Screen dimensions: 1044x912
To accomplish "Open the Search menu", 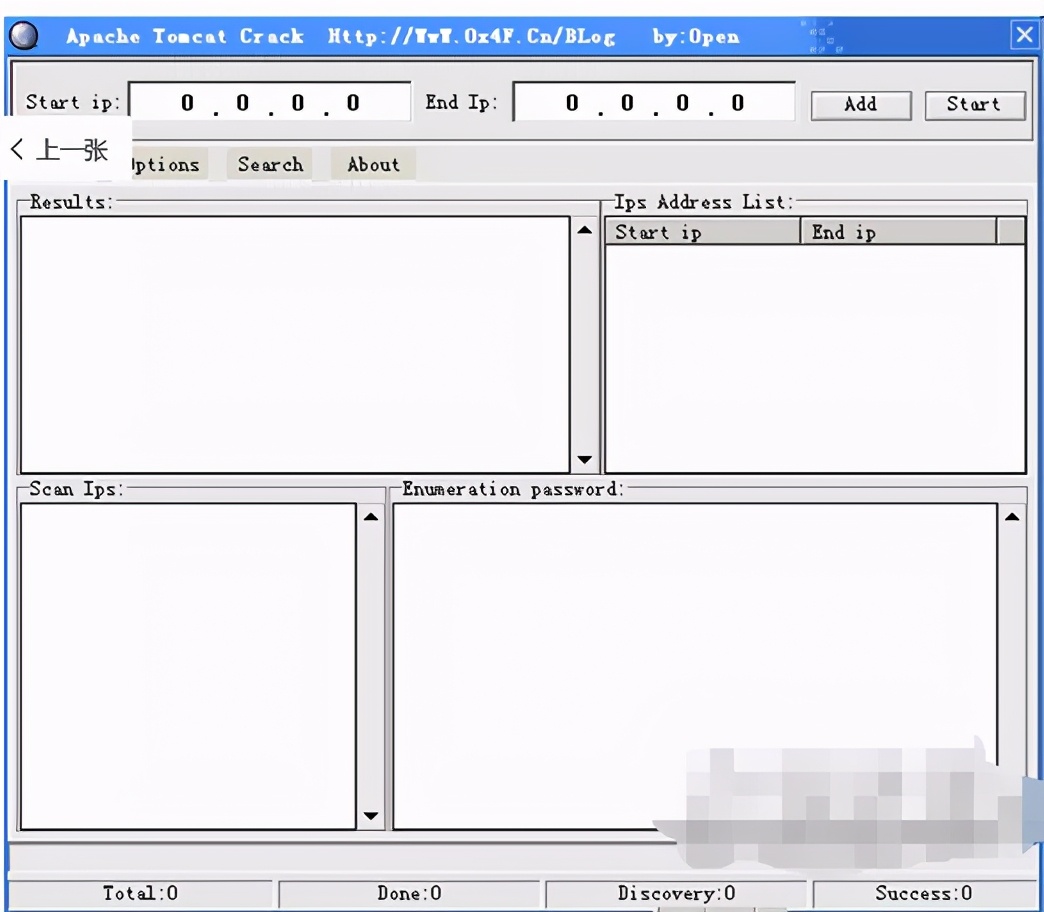I will (270, 164).
